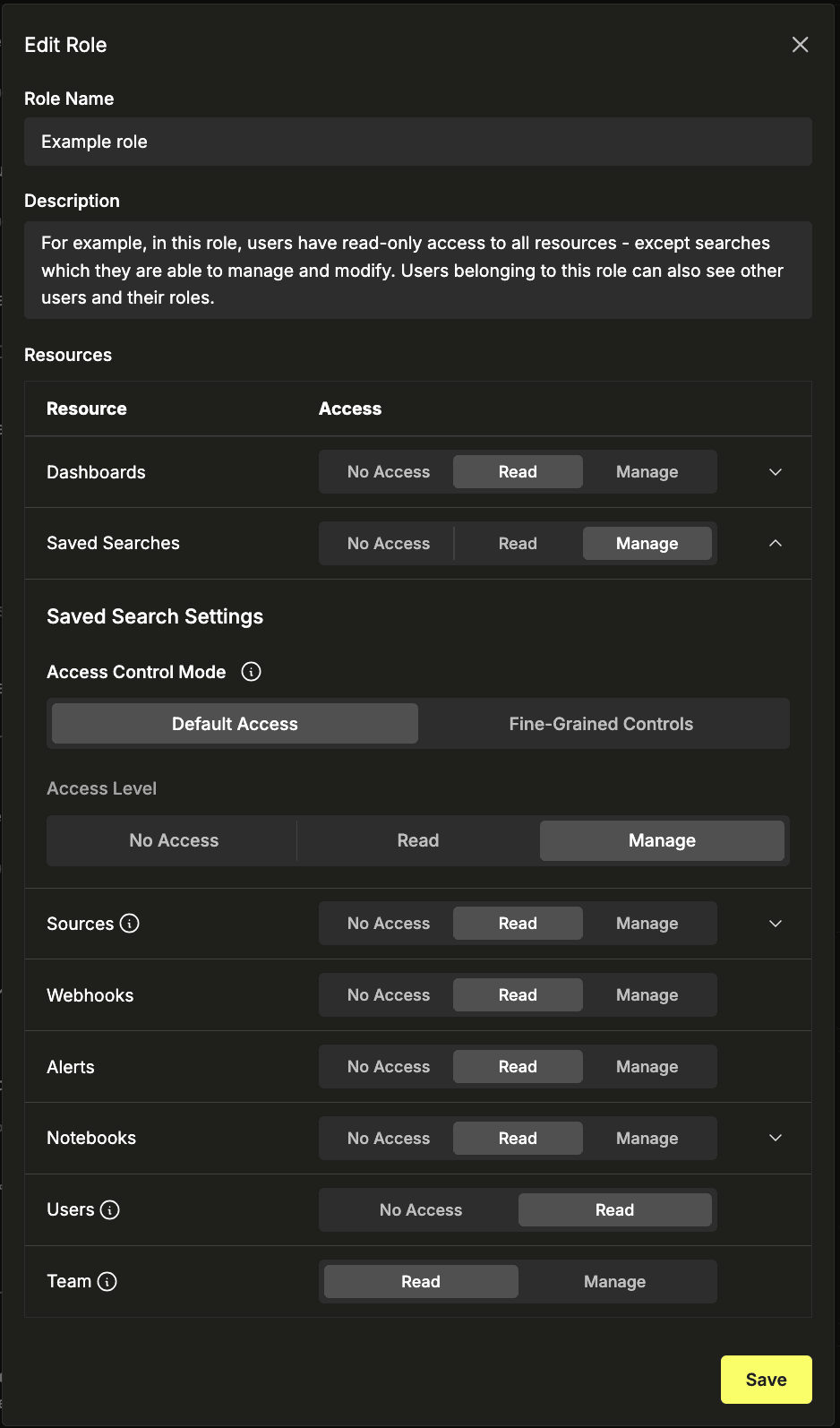
Task: Set Alerts access to Manage
Action: pos(647,1067)
